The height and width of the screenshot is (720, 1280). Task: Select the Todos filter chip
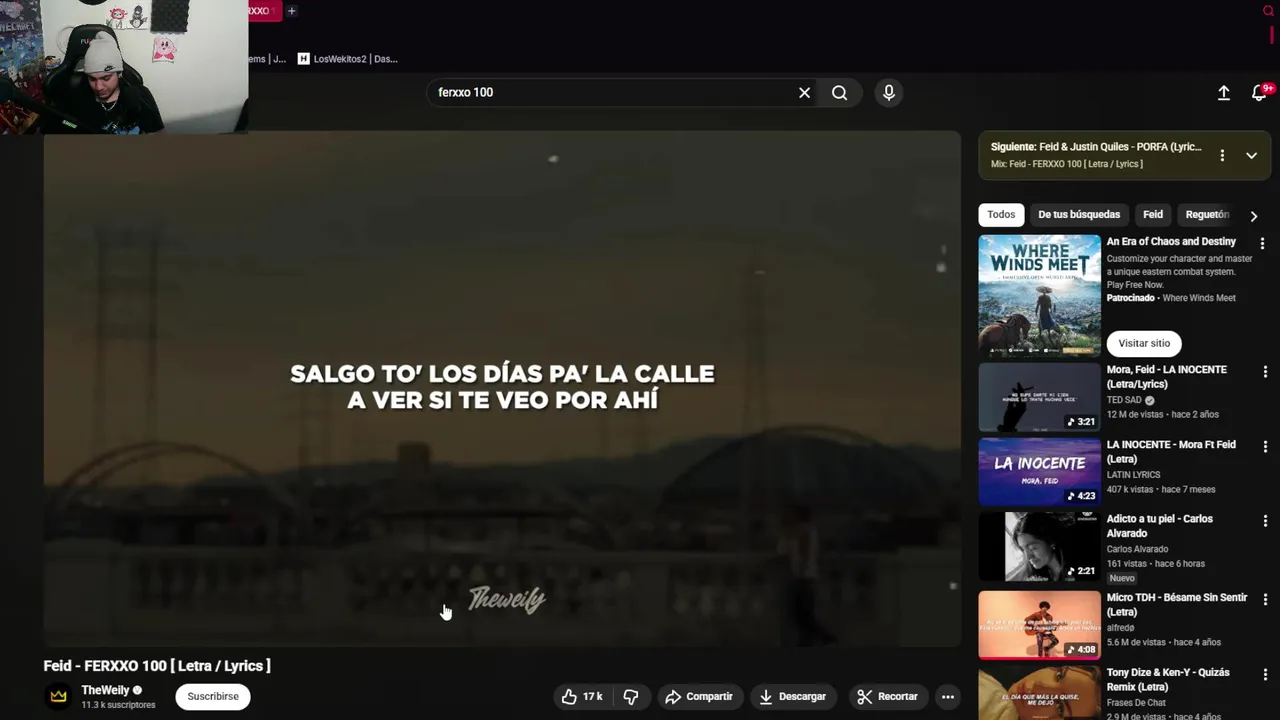click(x=1001, y=214)
